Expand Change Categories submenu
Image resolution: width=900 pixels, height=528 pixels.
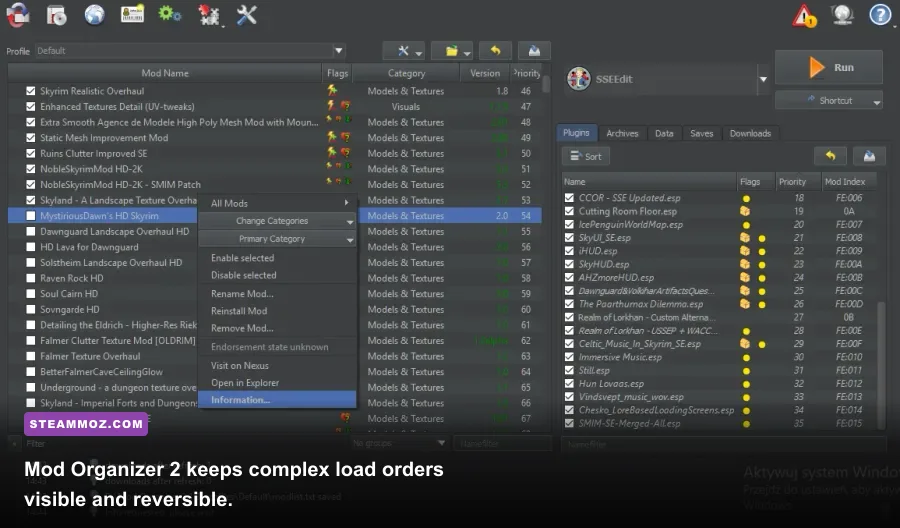277,221
